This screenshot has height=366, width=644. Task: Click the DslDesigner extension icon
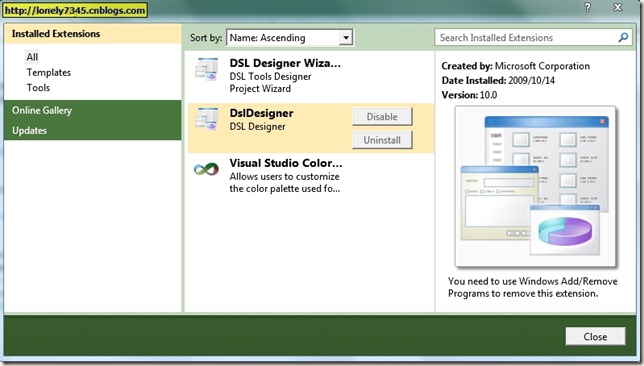[206, 119]
